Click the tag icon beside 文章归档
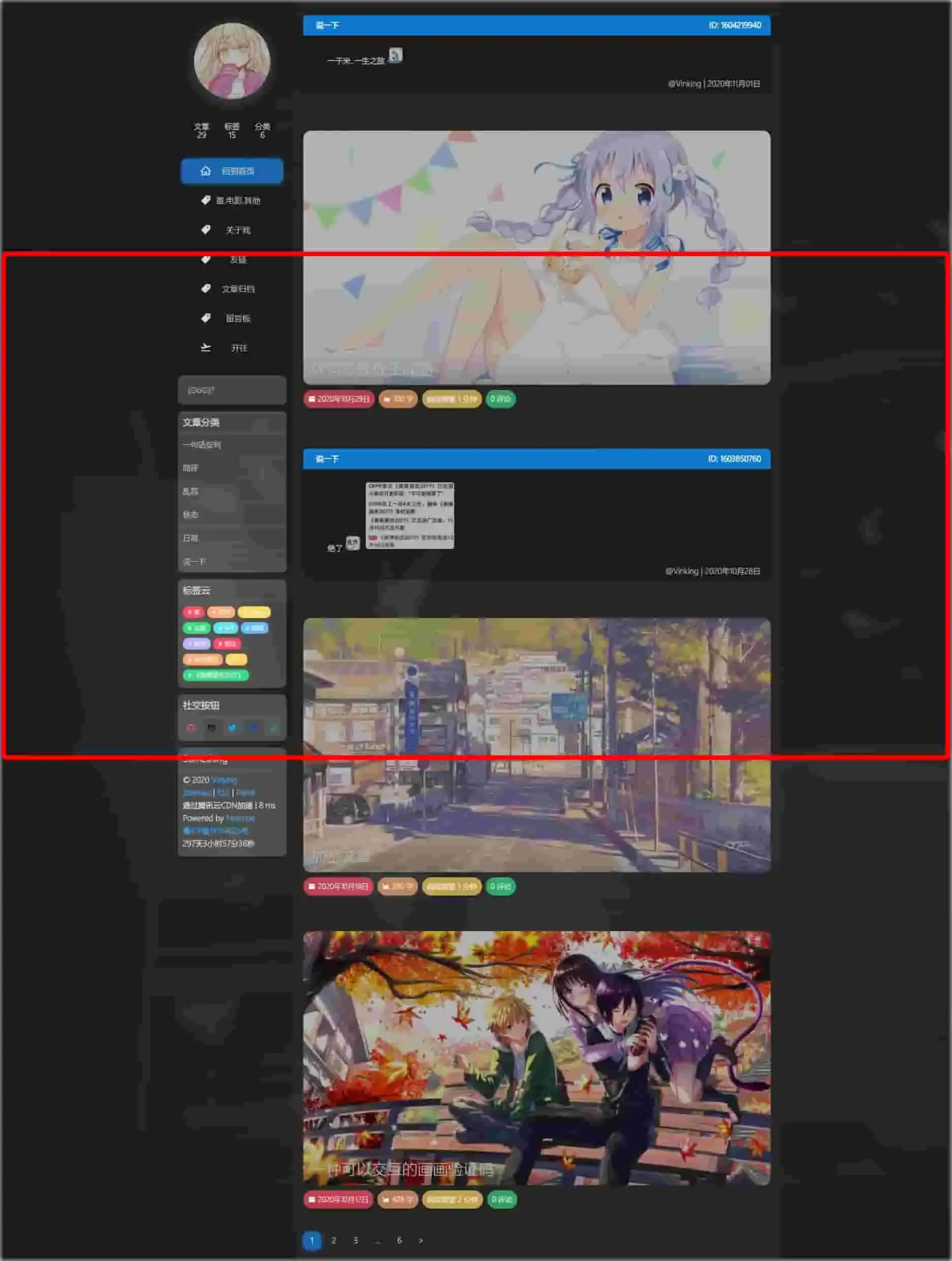 206,289
